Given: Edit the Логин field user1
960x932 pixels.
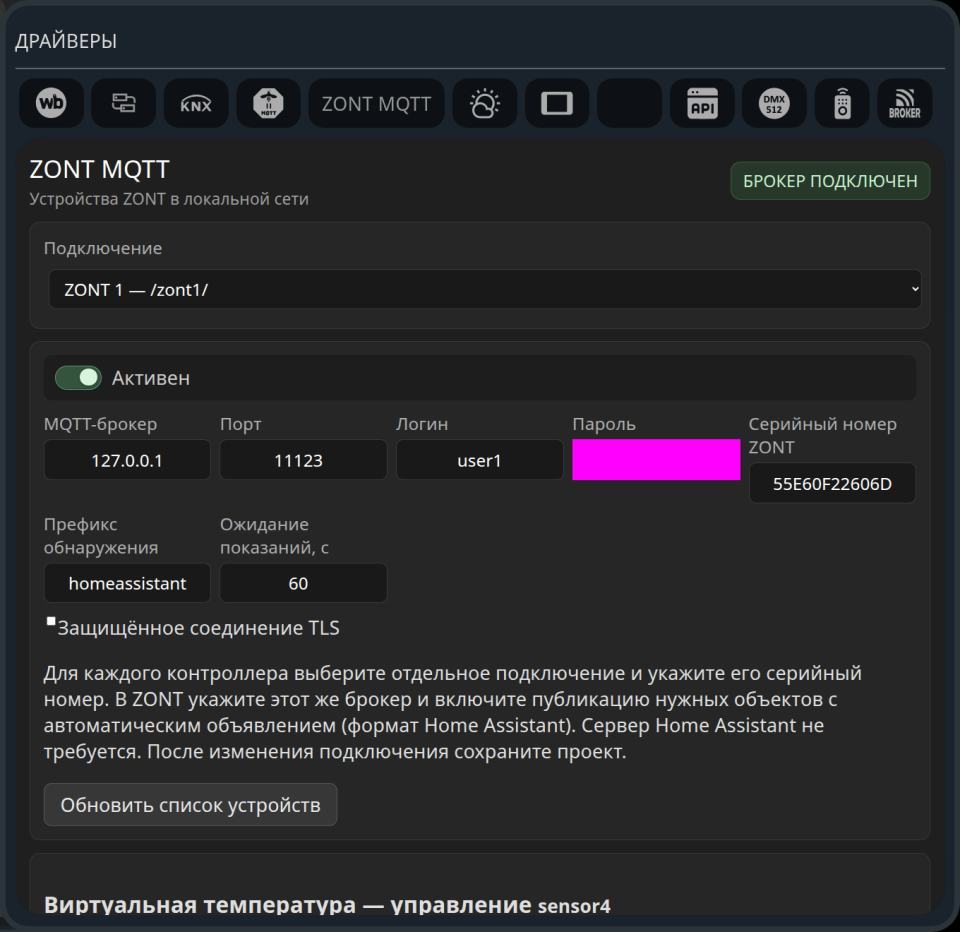Looking at the screenshot, I should 479,460.
